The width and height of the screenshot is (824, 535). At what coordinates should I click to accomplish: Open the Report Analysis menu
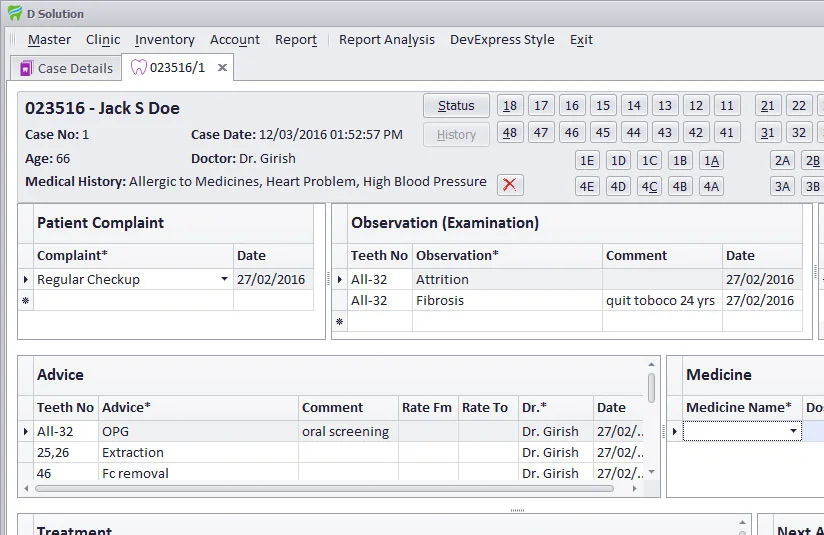coord(386,40)
